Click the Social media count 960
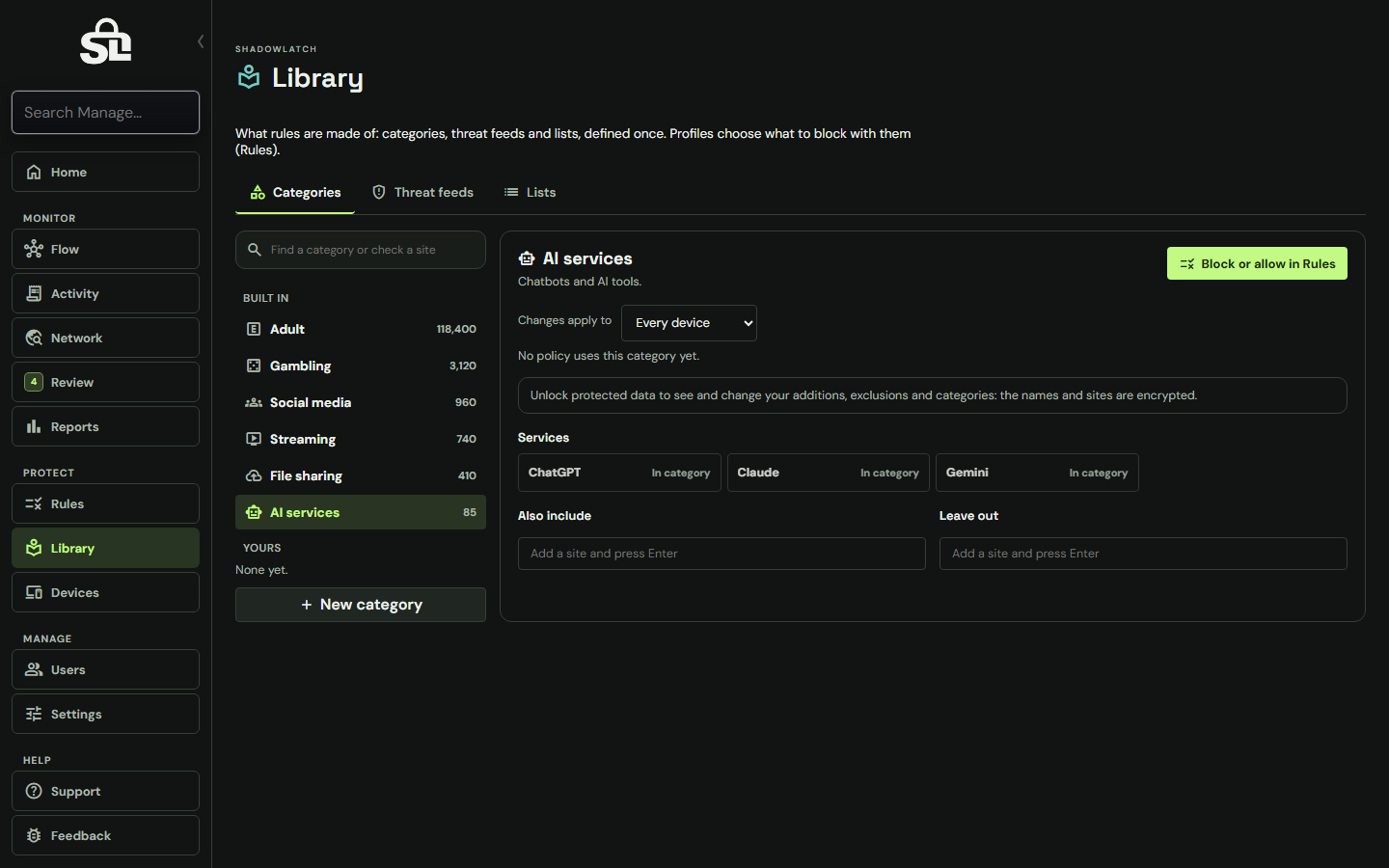Viewport: 1389px width, 868px height. [x=466, y=402]
